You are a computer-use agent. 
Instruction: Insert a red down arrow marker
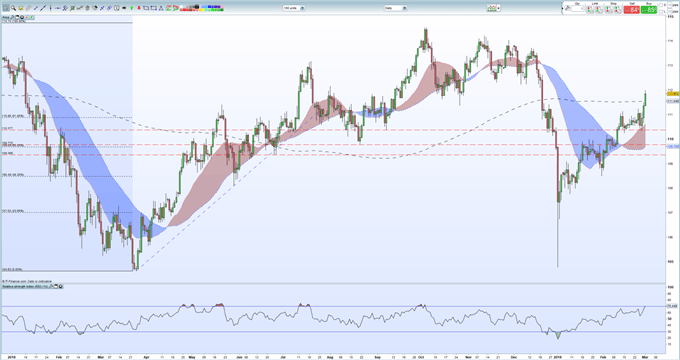tap(139, 8)
